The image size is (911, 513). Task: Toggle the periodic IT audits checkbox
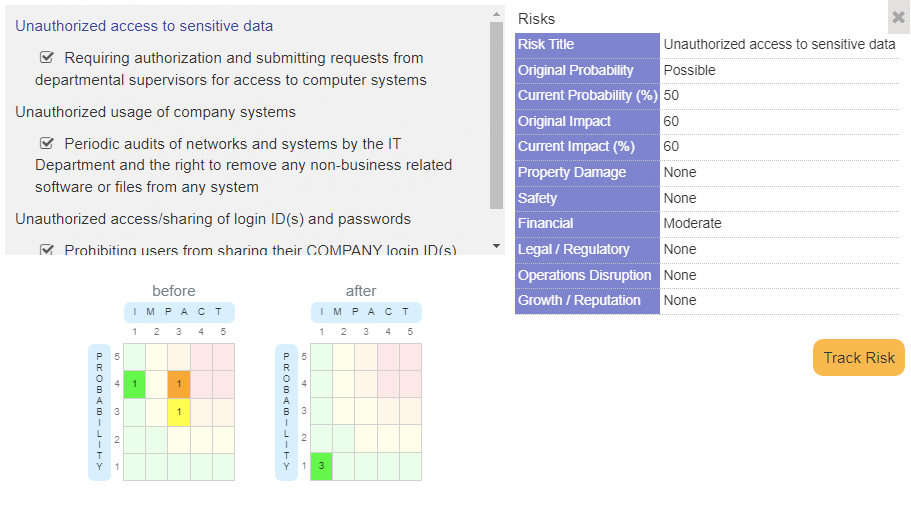tap(47, 144)
